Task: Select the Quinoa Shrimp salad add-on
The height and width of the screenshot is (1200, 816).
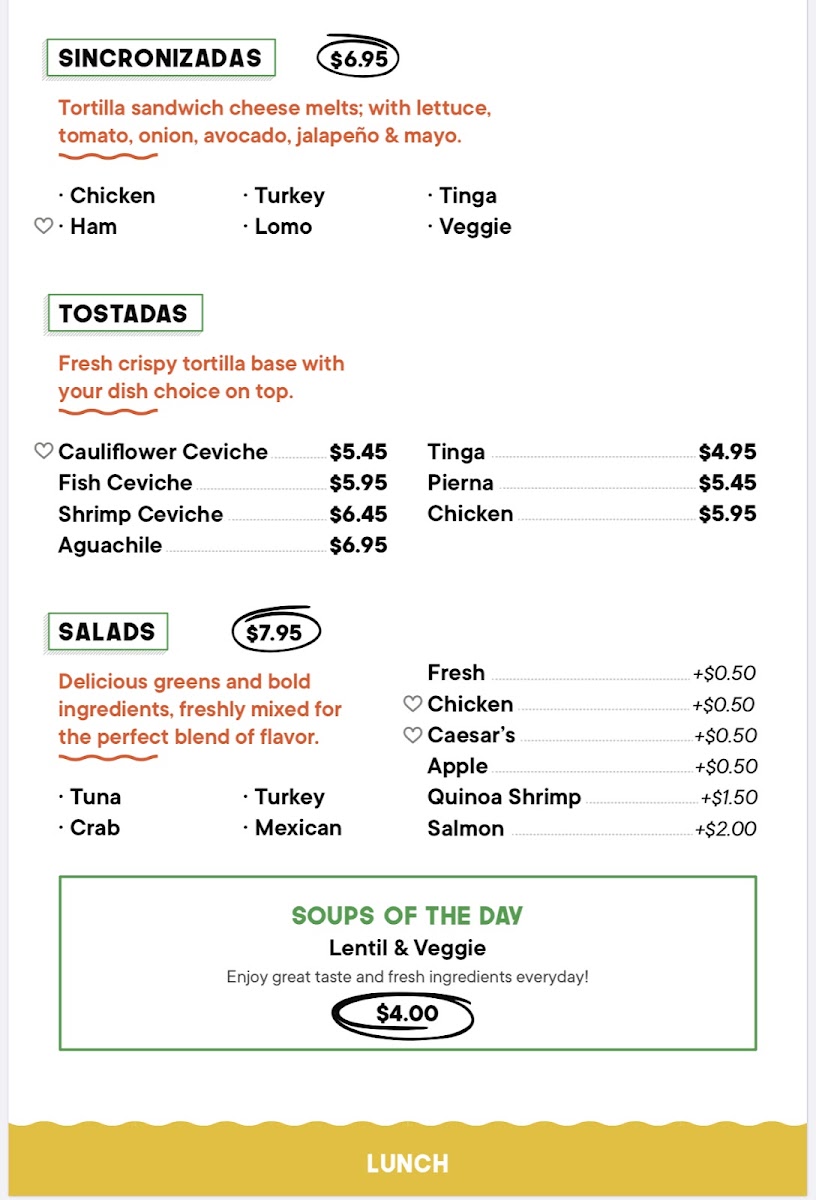Action: tap(592, 797)
